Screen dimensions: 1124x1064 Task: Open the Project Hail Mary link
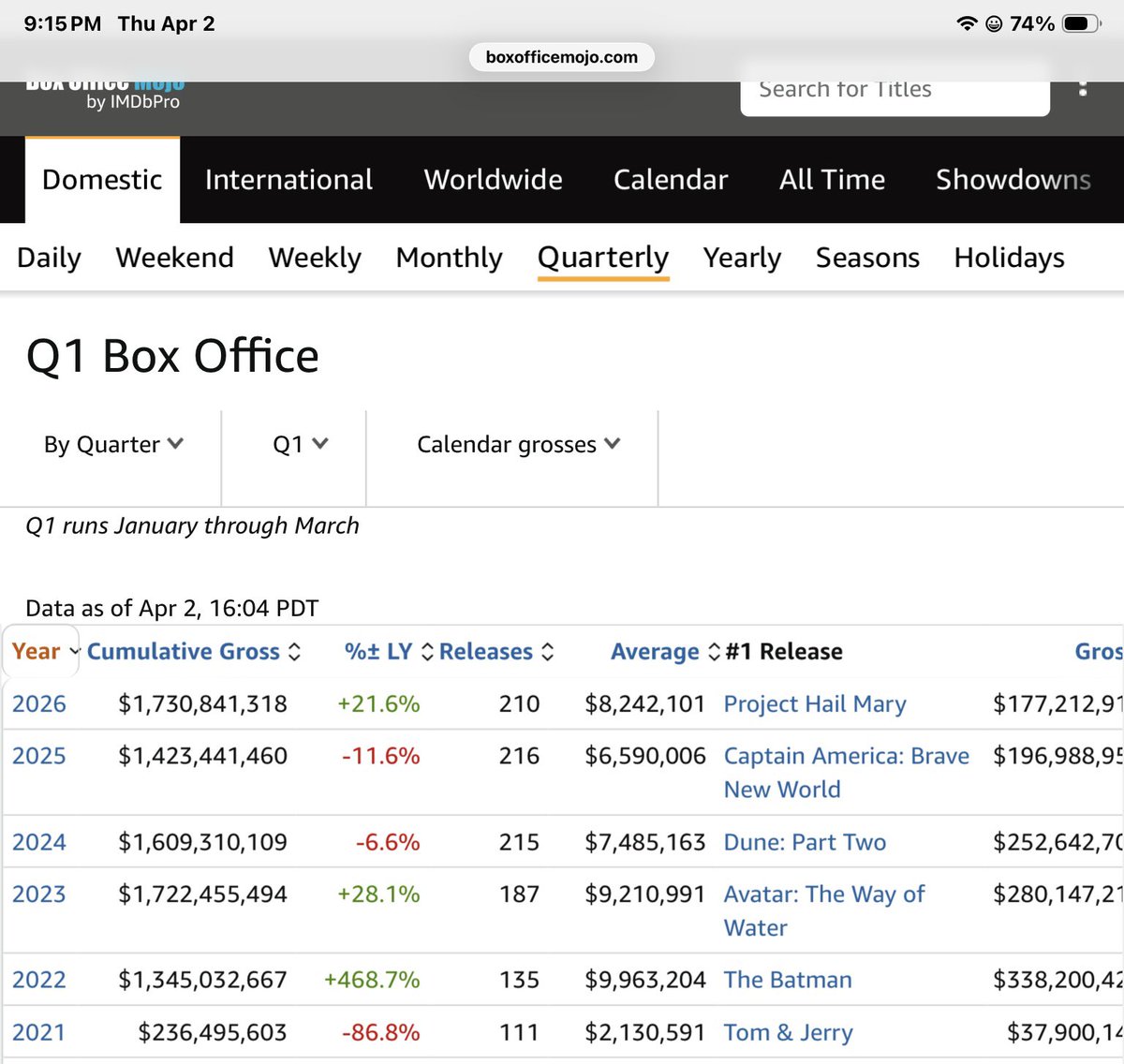[815, 704]
